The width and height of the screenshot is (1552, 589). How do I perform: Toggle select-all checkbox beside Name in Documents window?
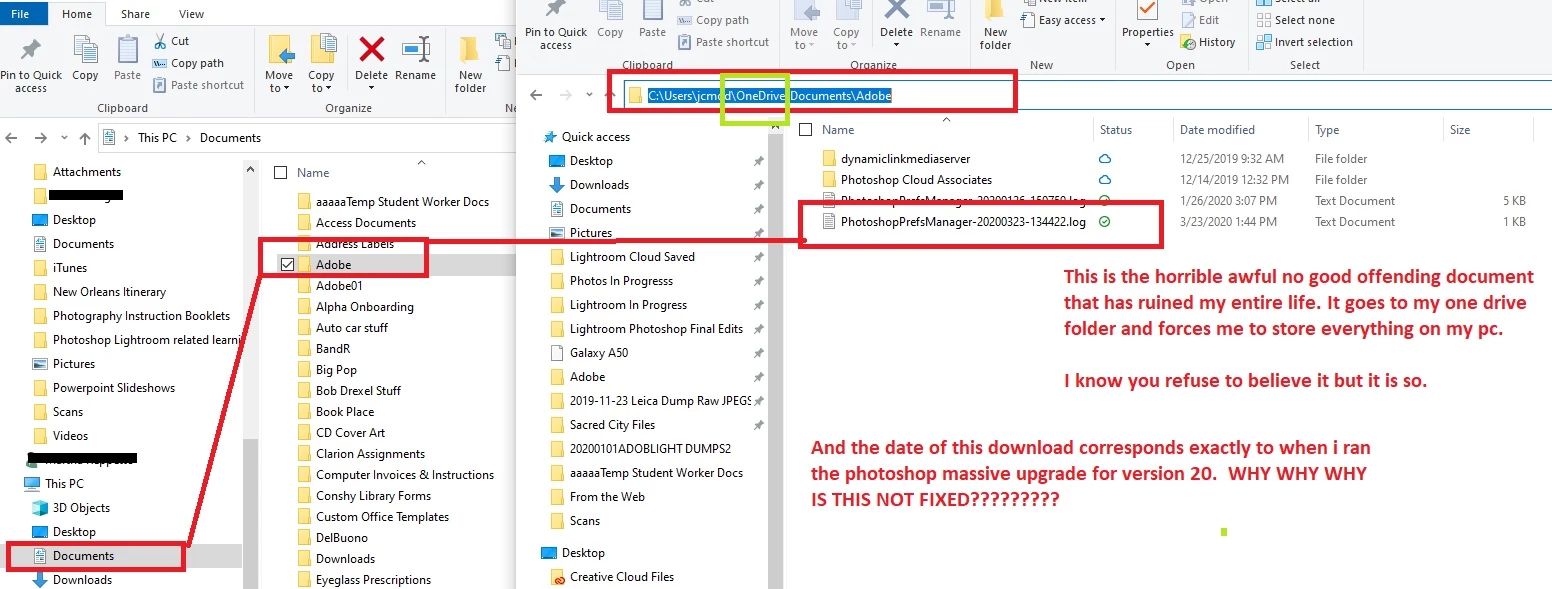click(x=281, y=173)
